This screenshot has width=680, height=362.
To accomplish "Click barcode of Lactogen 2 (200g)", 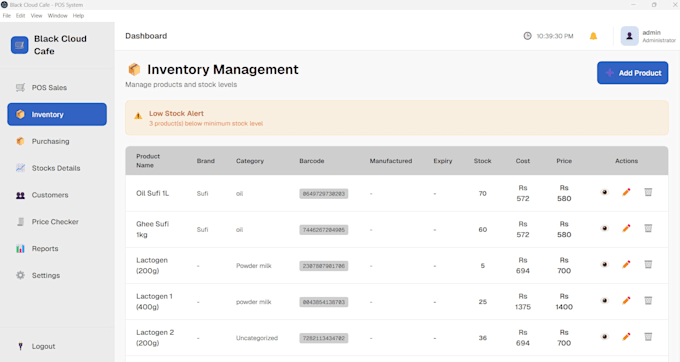I will 324,338.
